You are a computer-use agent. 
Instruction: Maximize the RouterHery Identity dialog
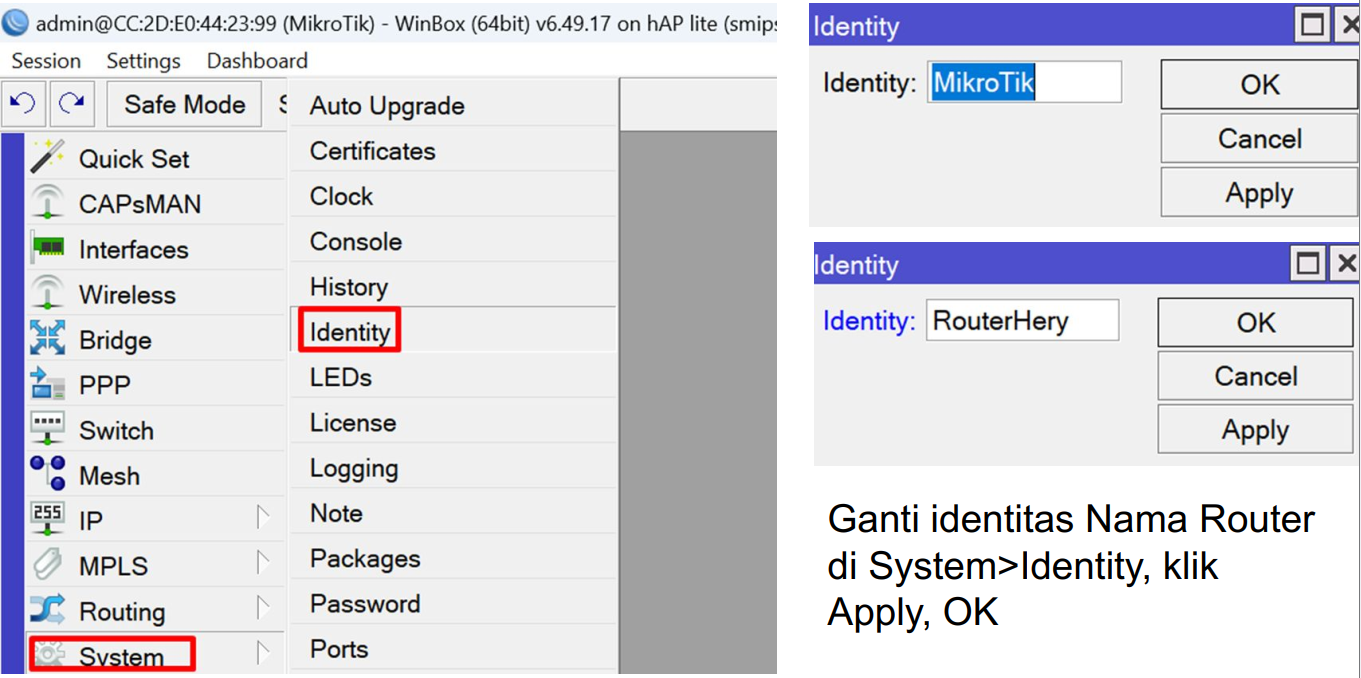1308,264
